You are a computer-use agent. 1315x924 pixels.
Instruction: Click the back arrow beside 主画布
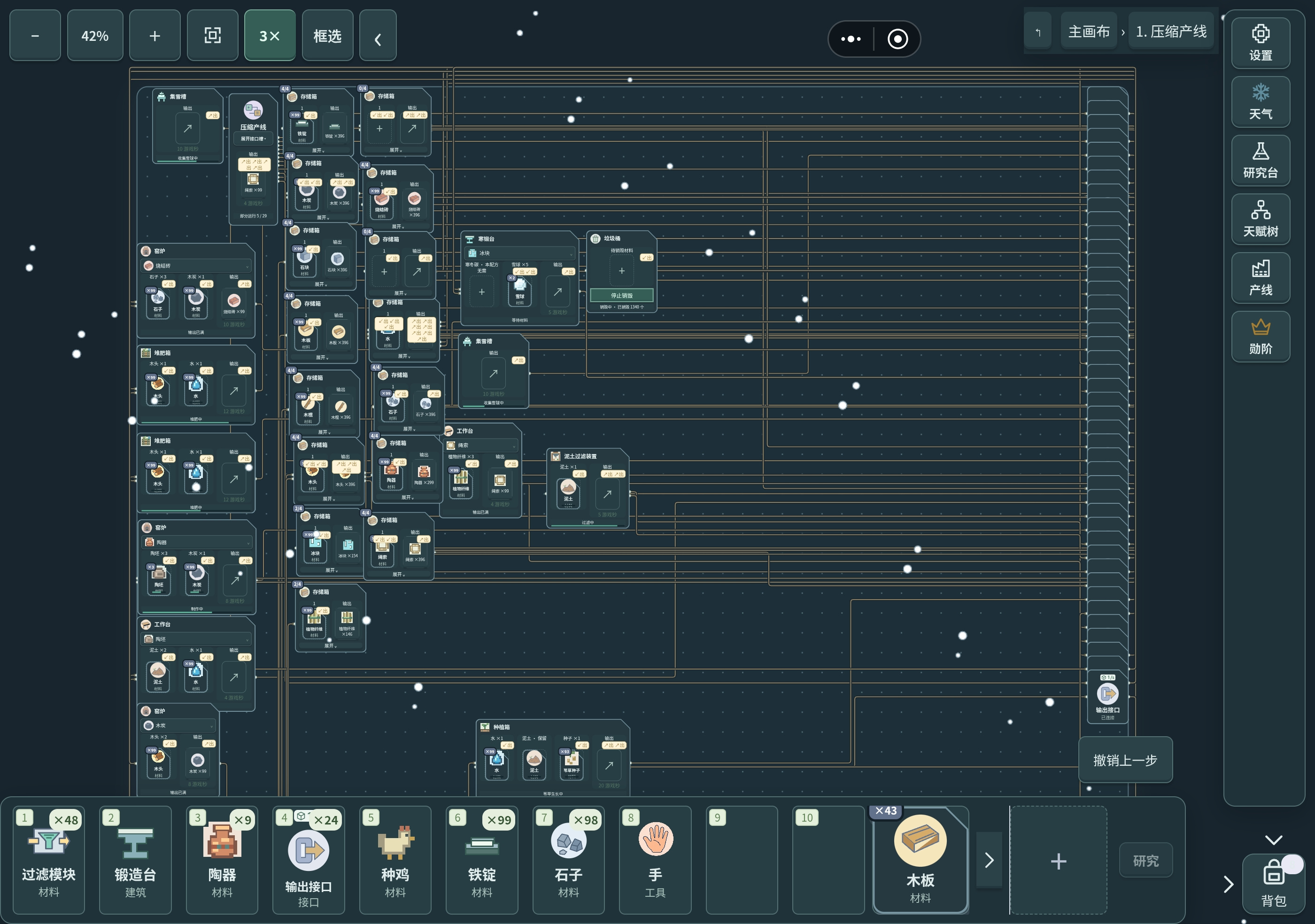point(1038,32)
